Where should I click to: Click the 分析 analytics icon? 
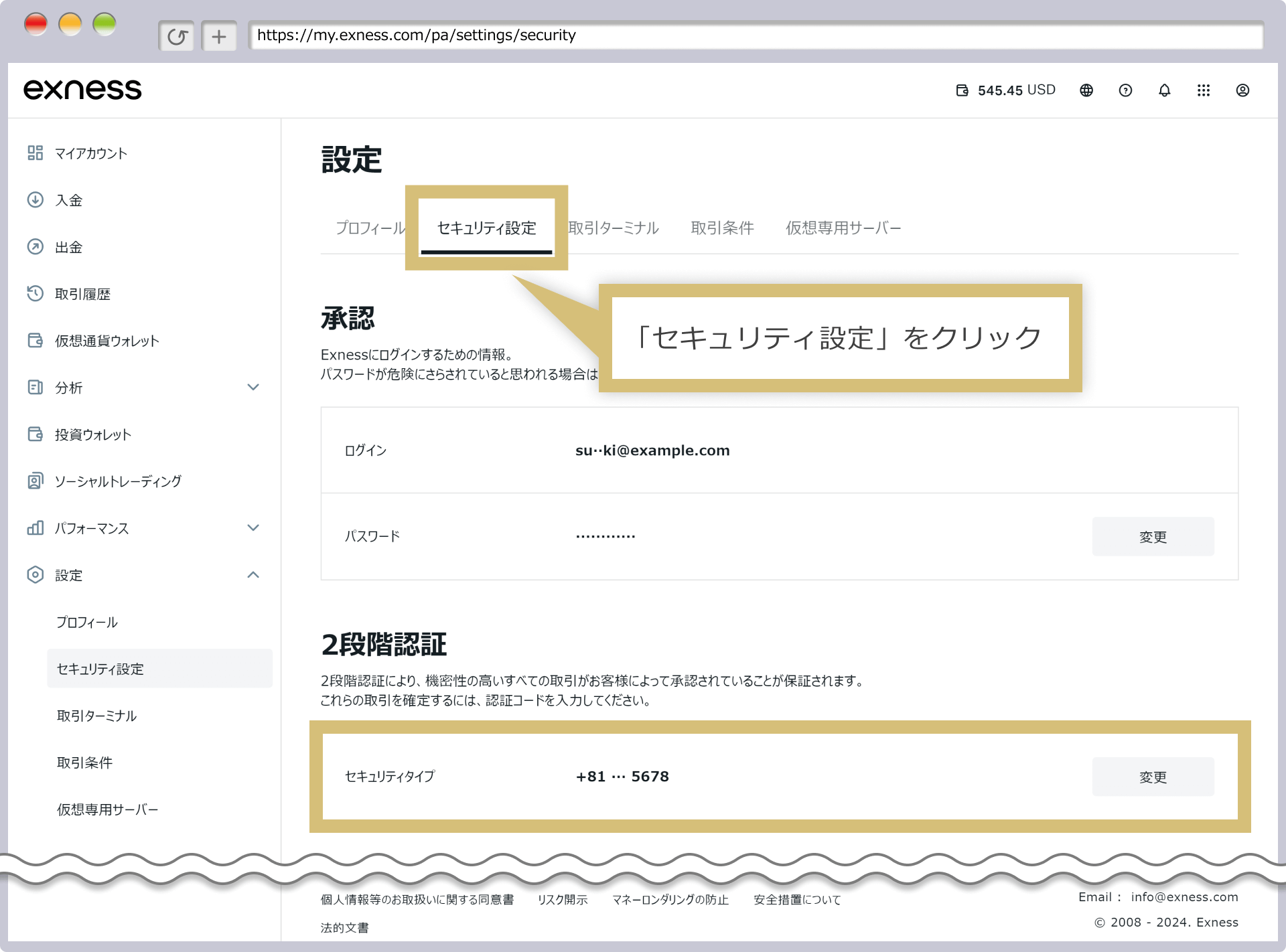[35, 388]
